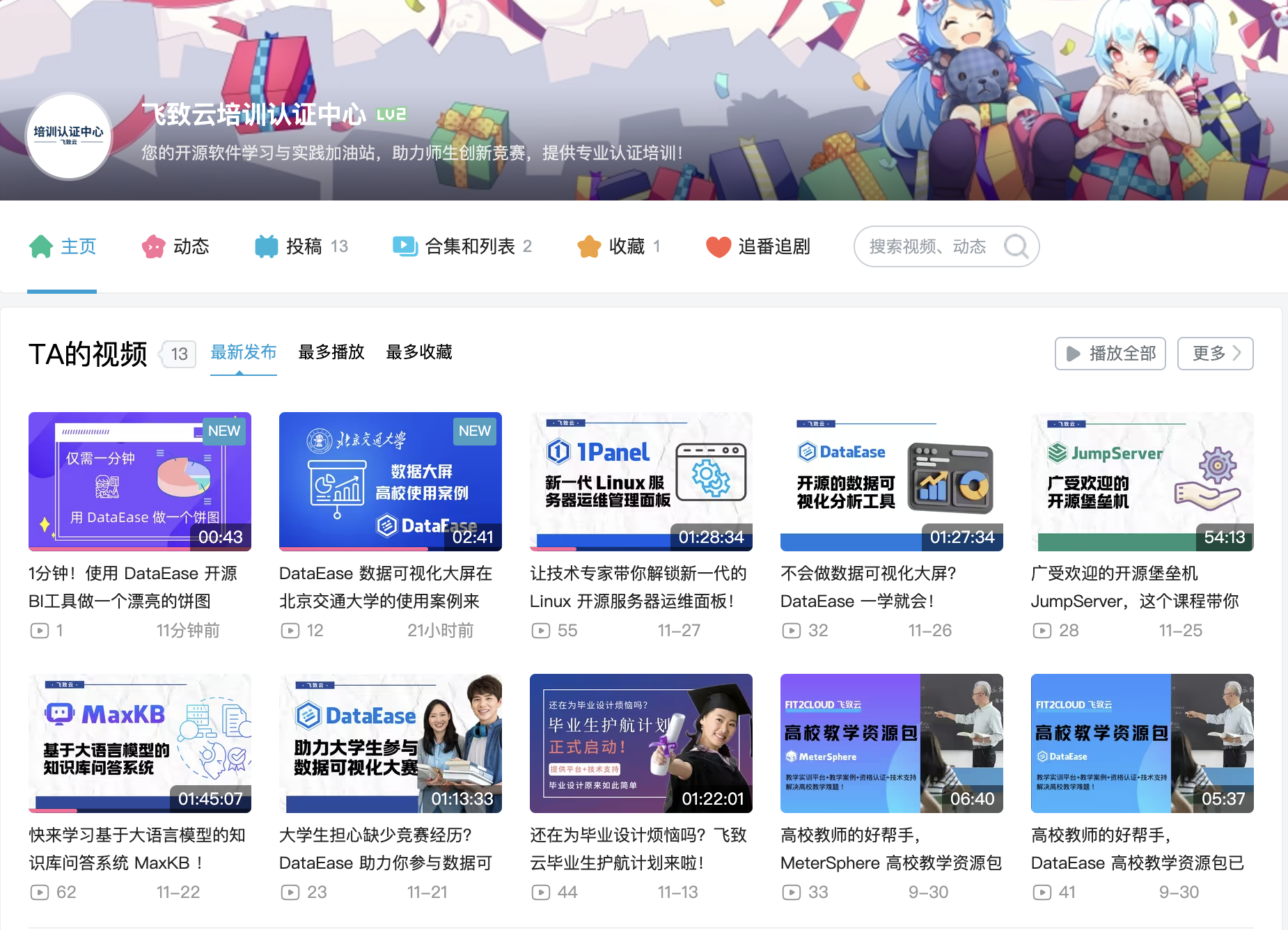Click play count icon showing 12 views
Viewport: 1288px width, 930px height.
tap(290, 631)
